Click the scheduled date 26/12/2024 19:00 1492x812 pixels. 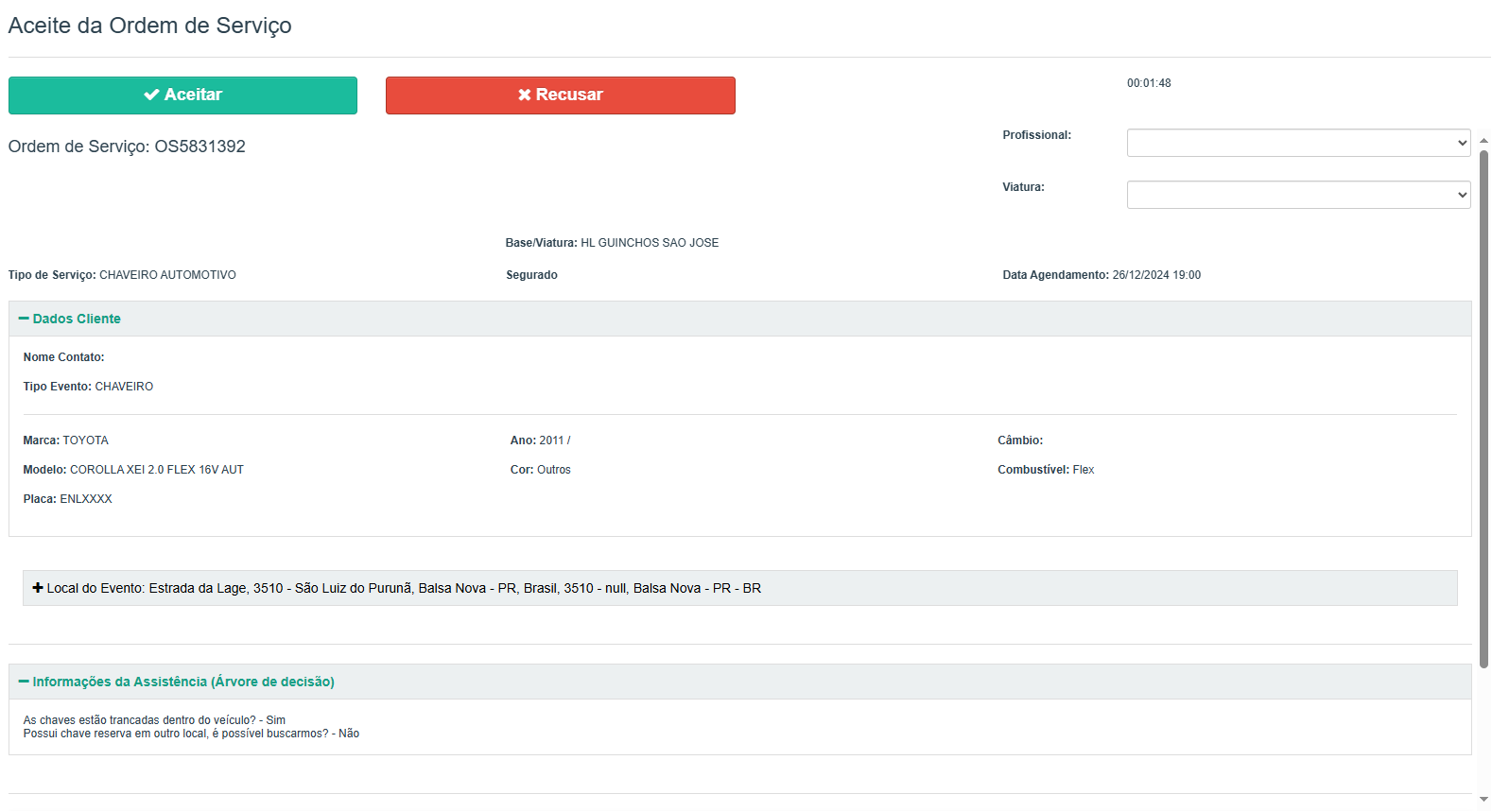[1156, 275]
